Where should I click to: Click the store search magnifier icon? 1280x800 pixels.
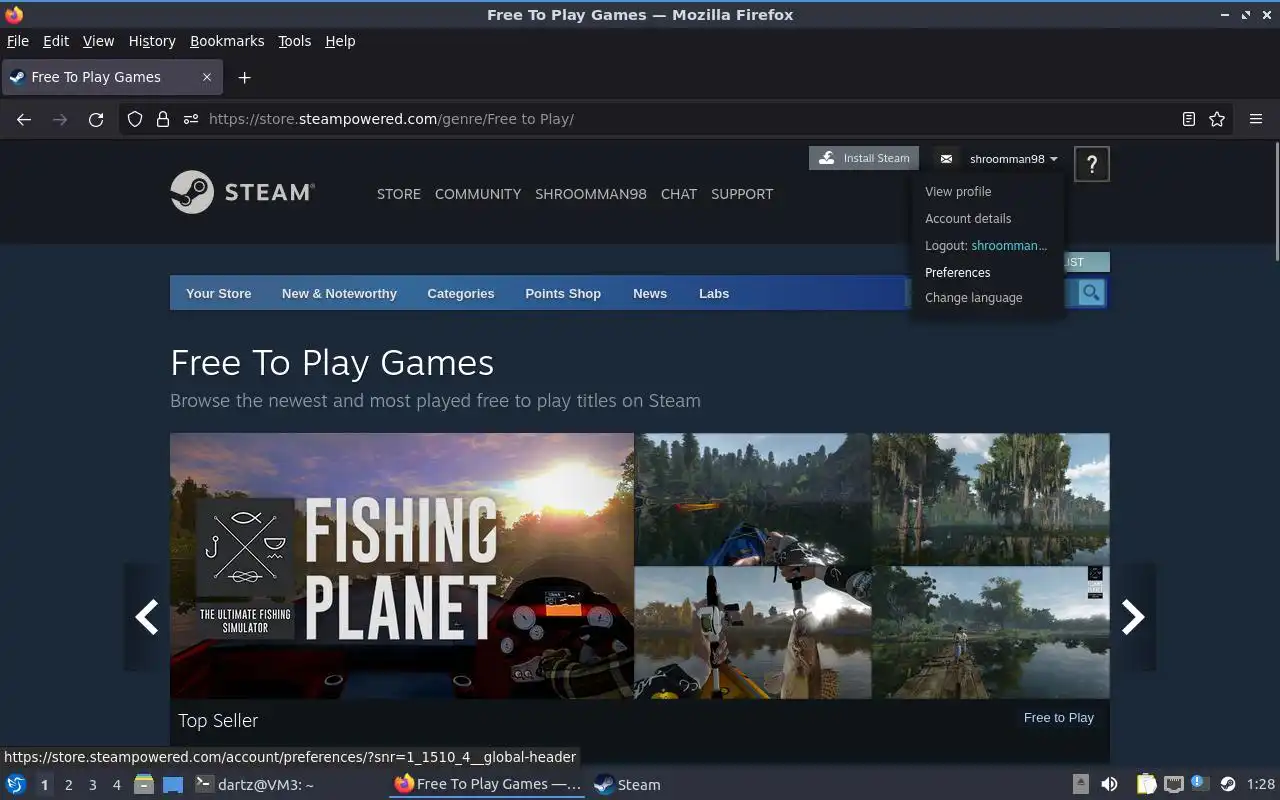pos(1091,293)
